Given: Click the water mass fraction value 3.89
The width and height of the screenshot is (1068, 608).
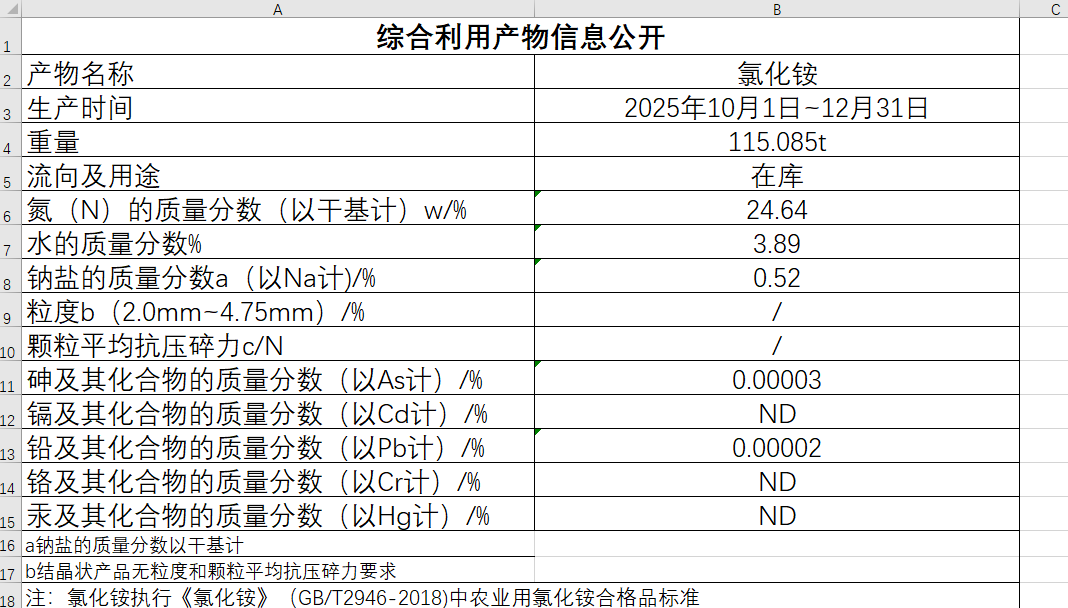Looking at the screenshot, I should tap(777, 244).
